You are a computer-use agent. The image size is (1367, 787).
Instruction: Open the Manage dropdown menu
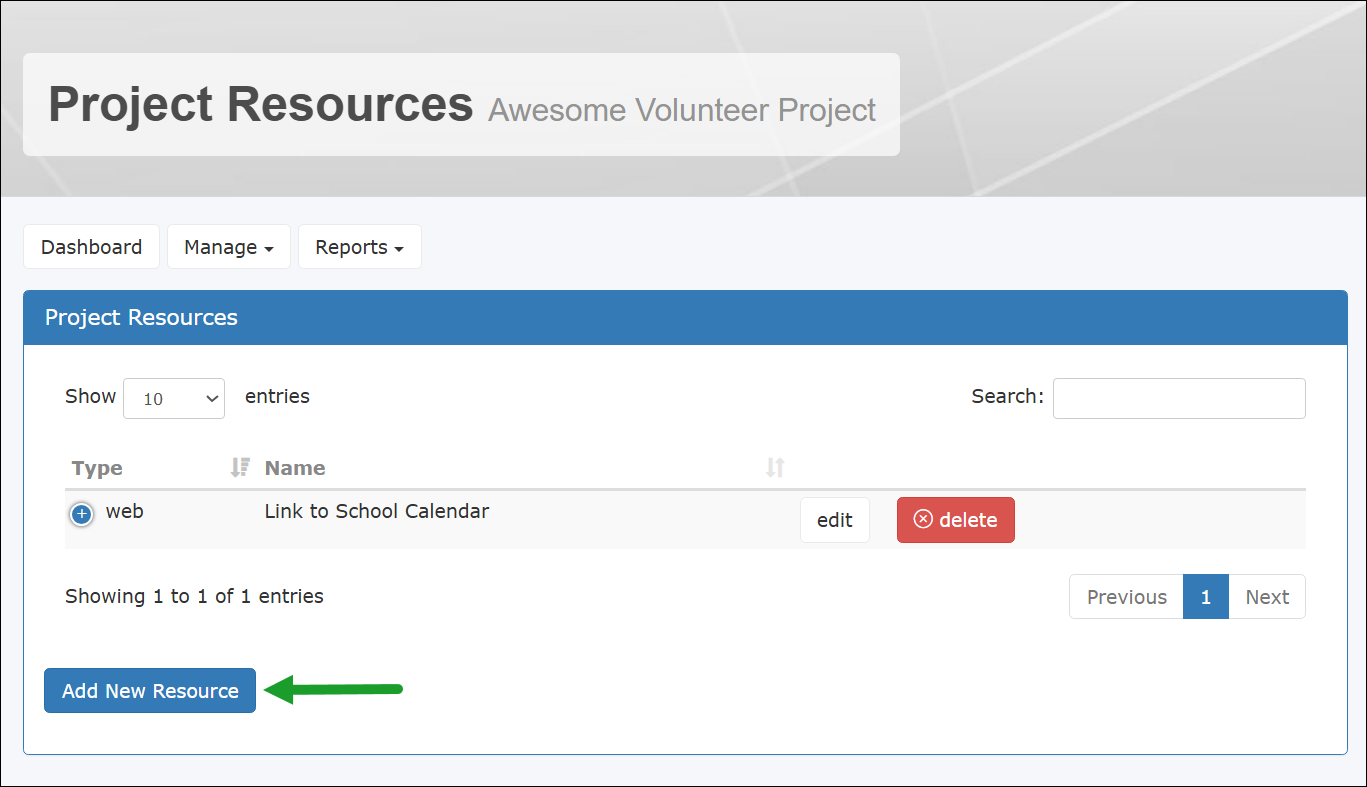229,247
